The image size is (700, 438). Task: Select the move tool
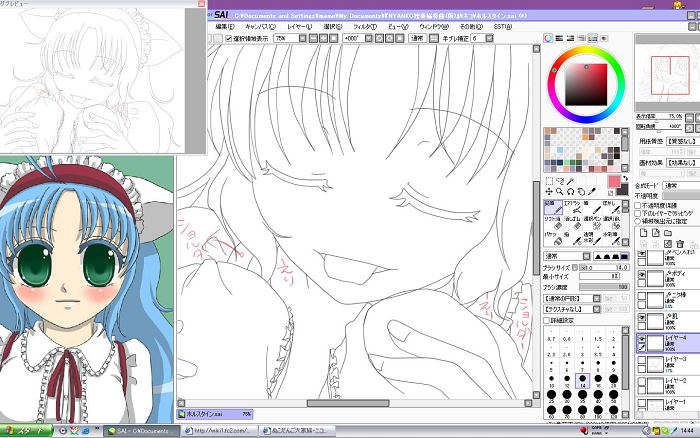[549, 192]
